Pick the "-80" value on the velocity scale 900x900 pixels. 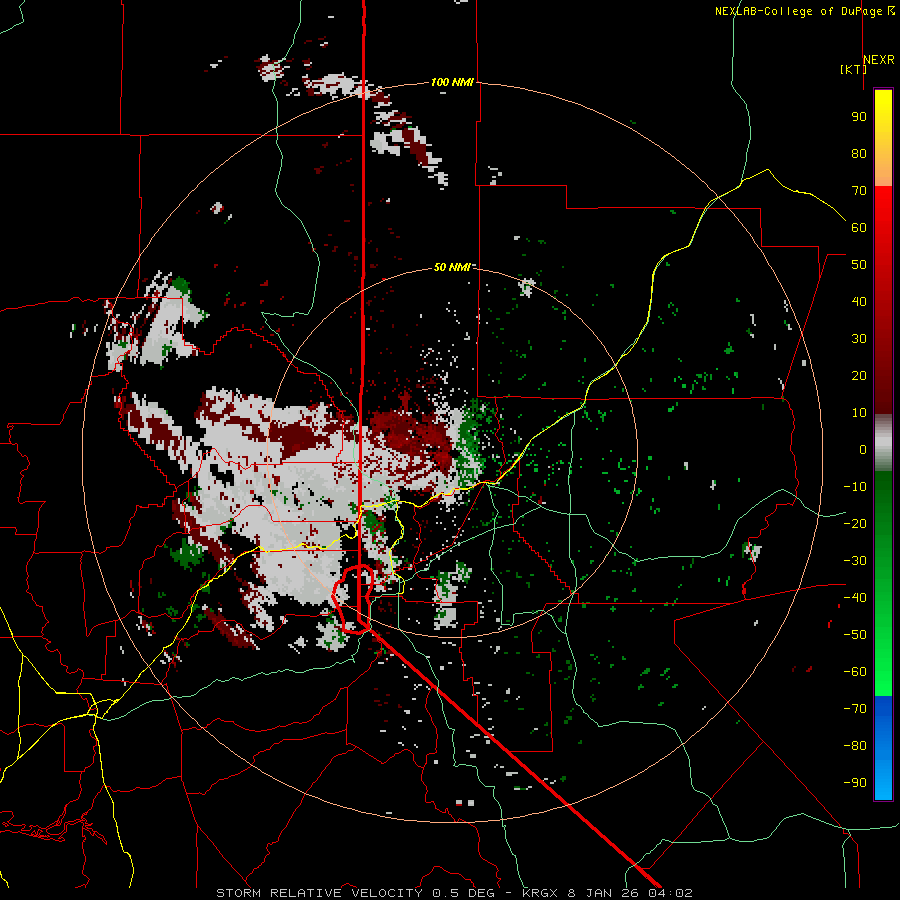coord(855,746)
